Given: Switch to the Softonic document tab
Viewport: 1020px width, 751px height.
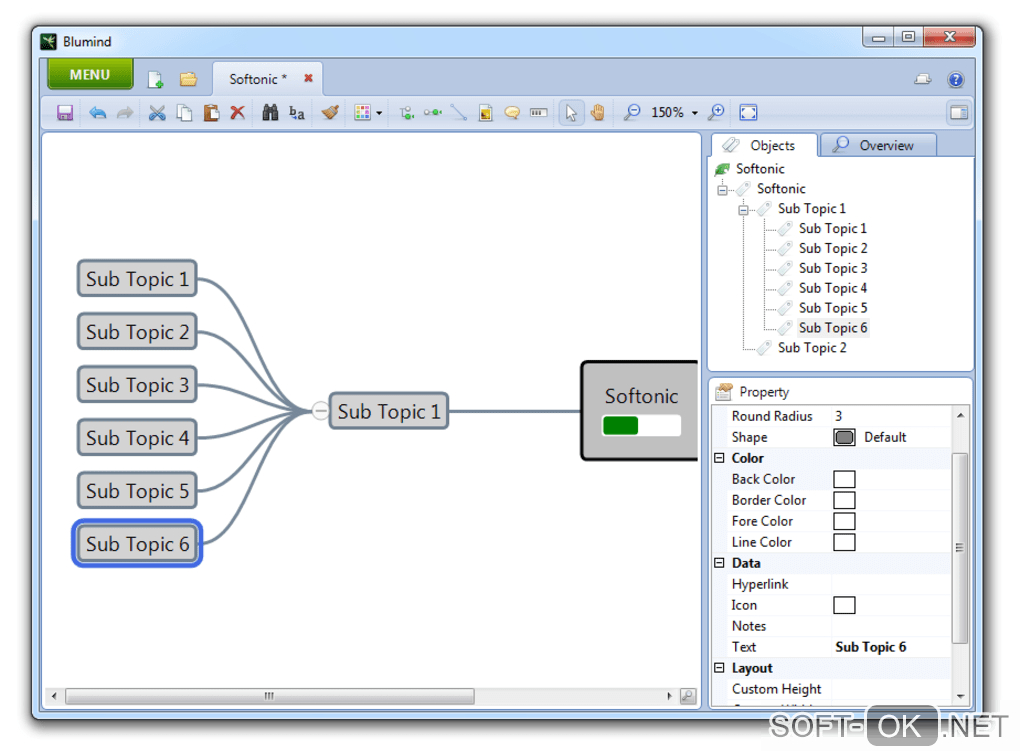Looking at the screenshot, I should coord(258,79).
